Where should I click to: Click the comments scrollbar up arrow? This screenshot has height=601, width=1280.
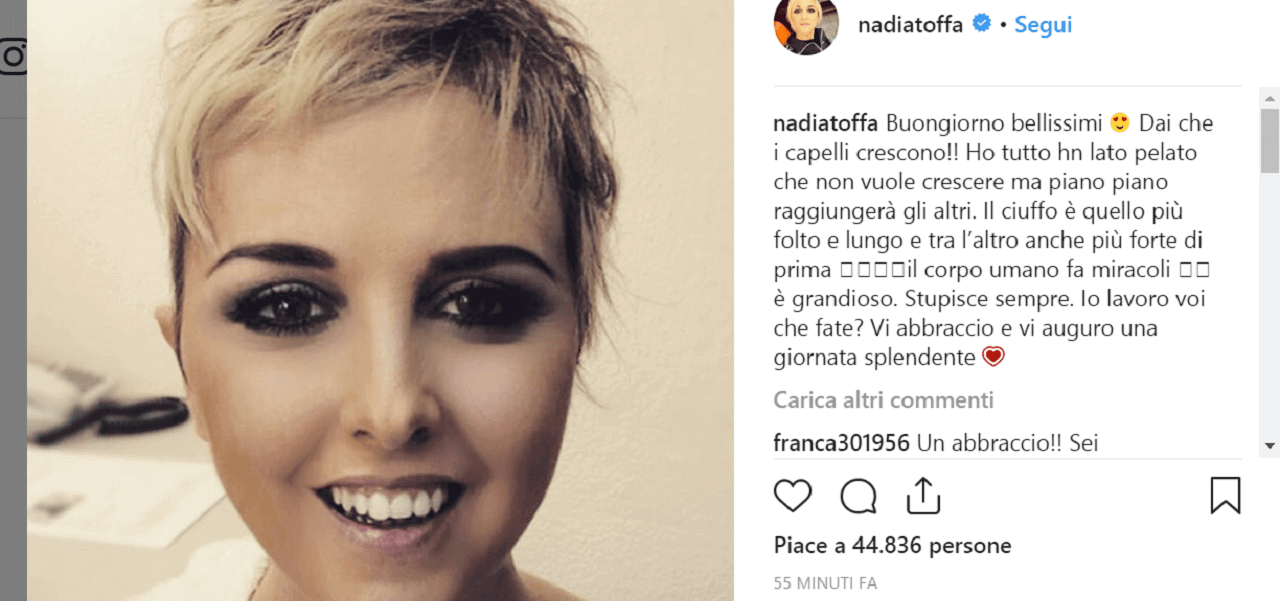[x=1270, y=97]
